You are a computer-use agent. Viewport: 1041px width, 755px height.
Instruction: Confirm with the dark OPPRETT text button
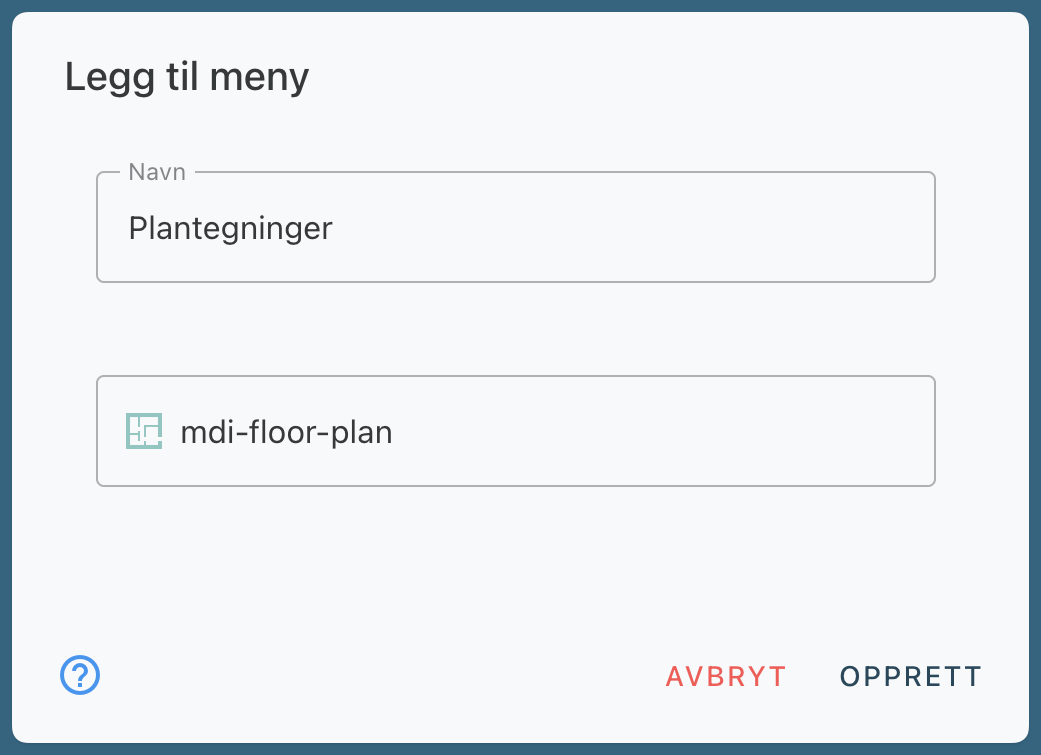(910, 677)
